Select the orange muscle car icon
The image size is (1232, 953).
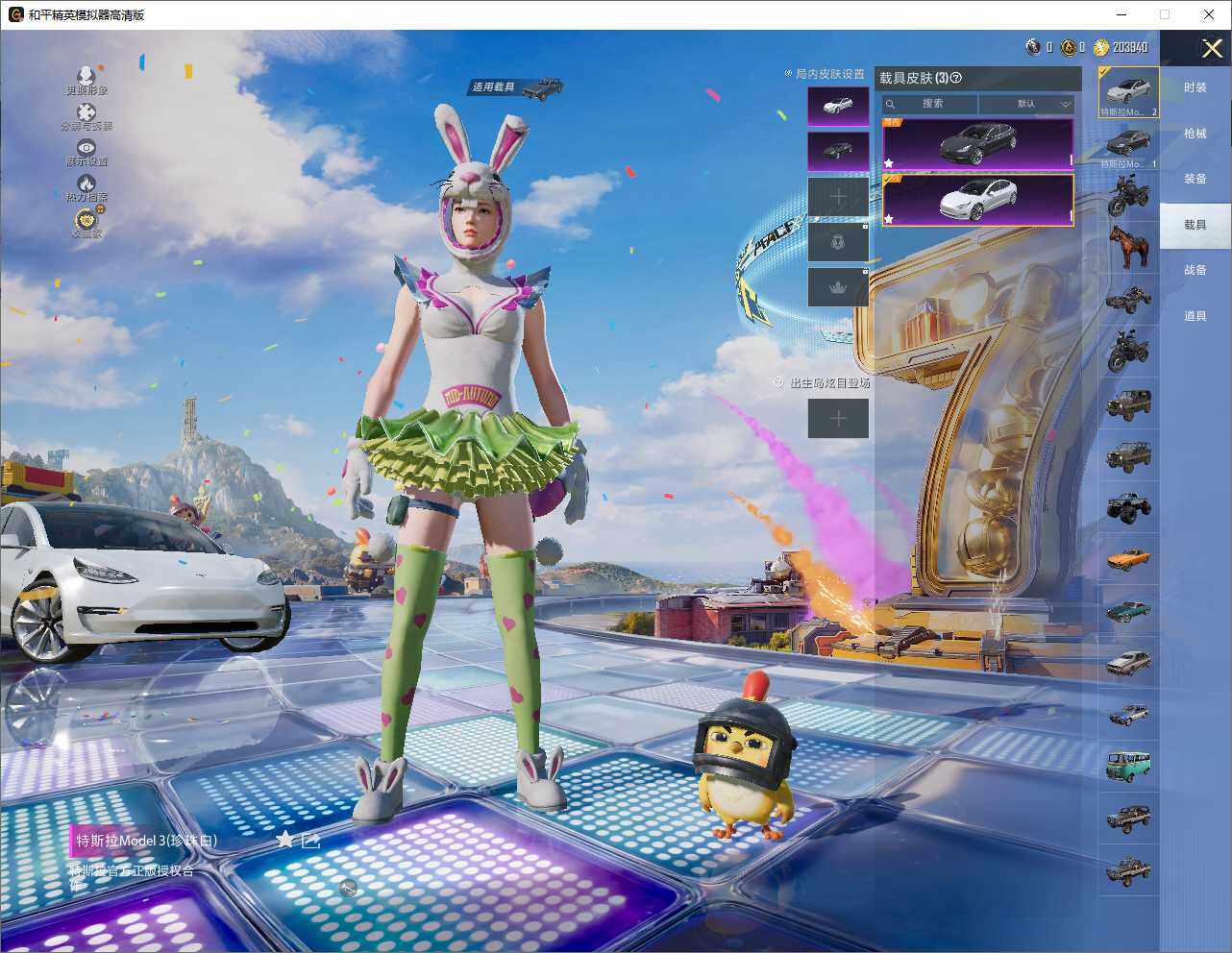pyautogui.click(x=1128, y=558)
